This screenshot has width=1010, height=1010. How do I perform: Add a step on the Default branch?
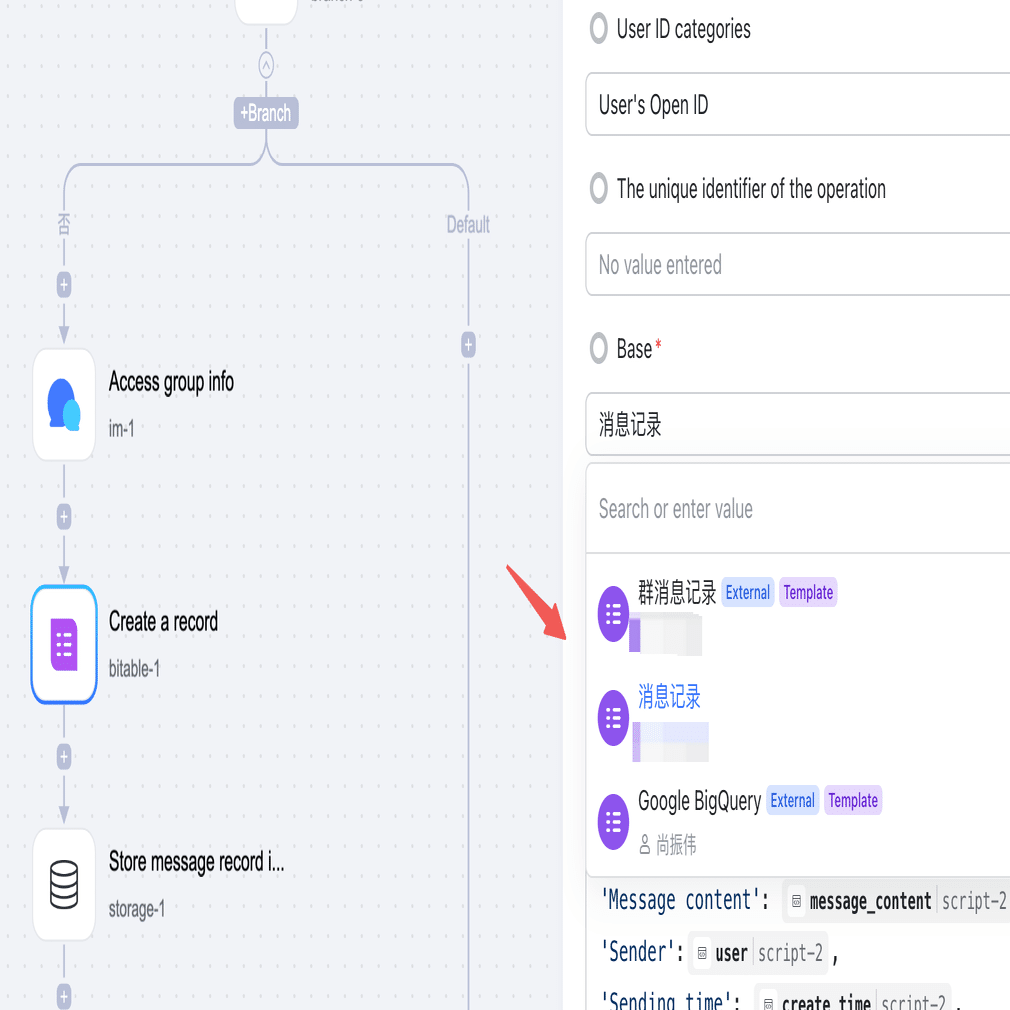coord(468,345)
